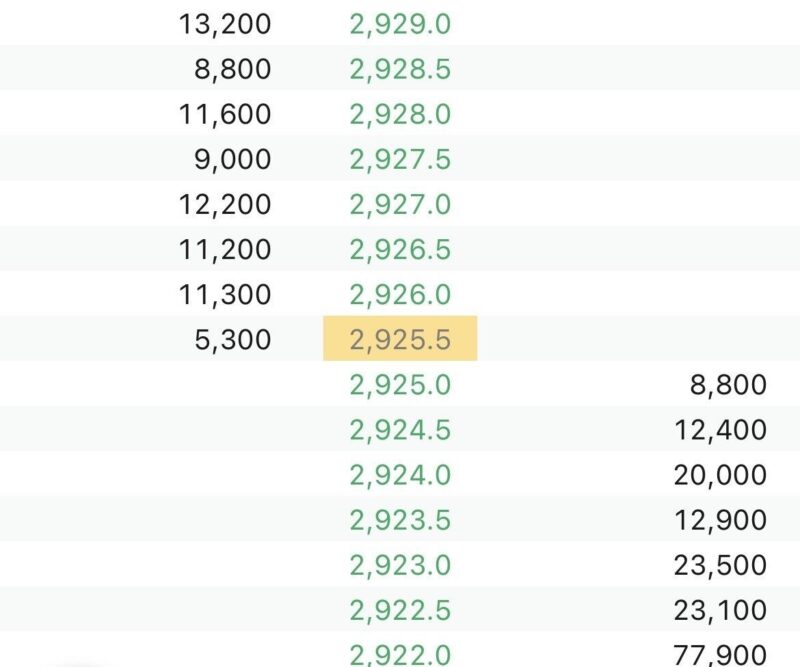Click the 2,926.5 price level

(400, 249)
